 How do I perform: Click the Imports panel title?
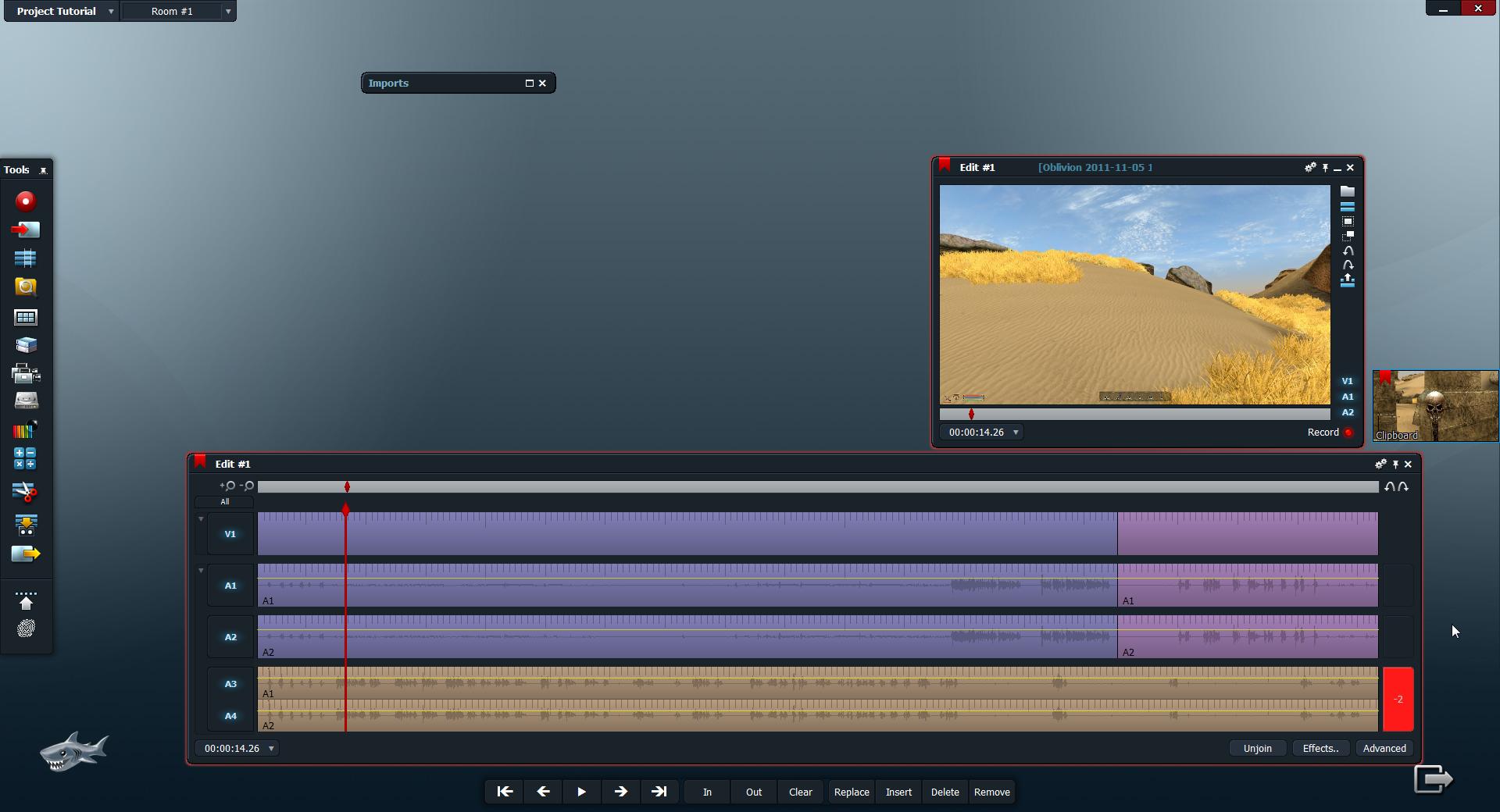(388, 83)
